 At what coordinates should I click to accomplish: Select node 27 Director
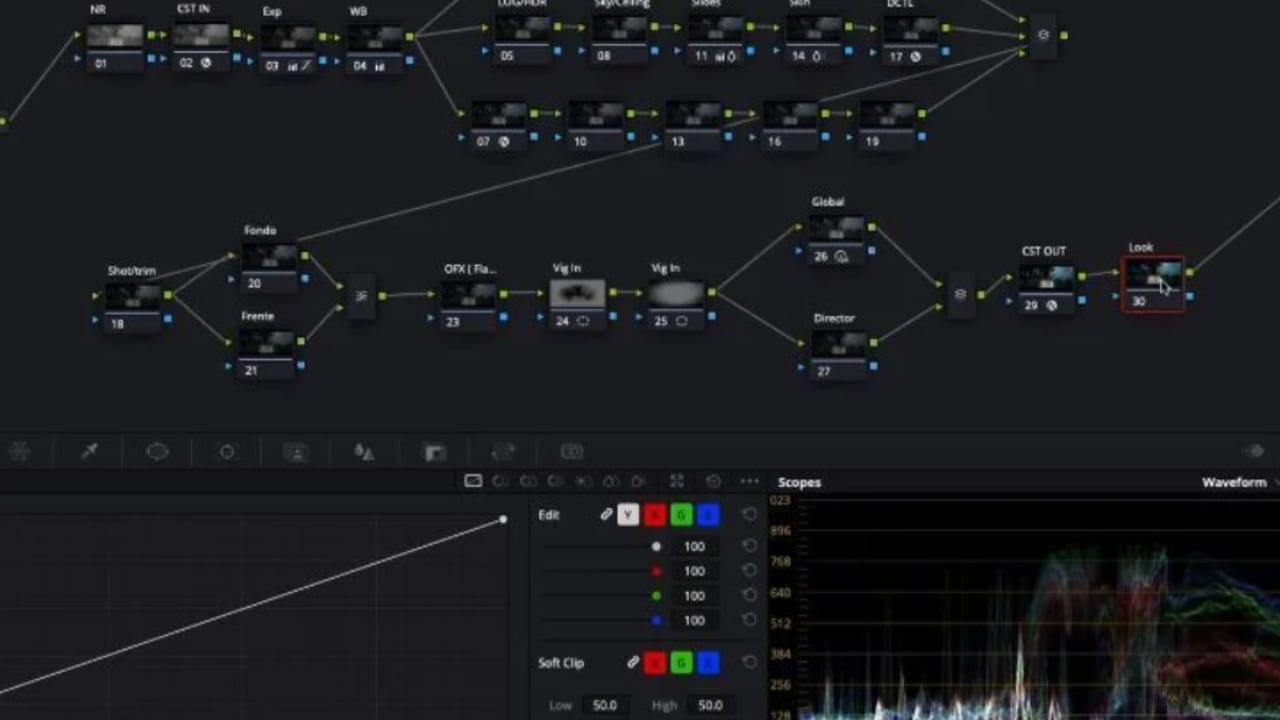(x=838, y=354)
